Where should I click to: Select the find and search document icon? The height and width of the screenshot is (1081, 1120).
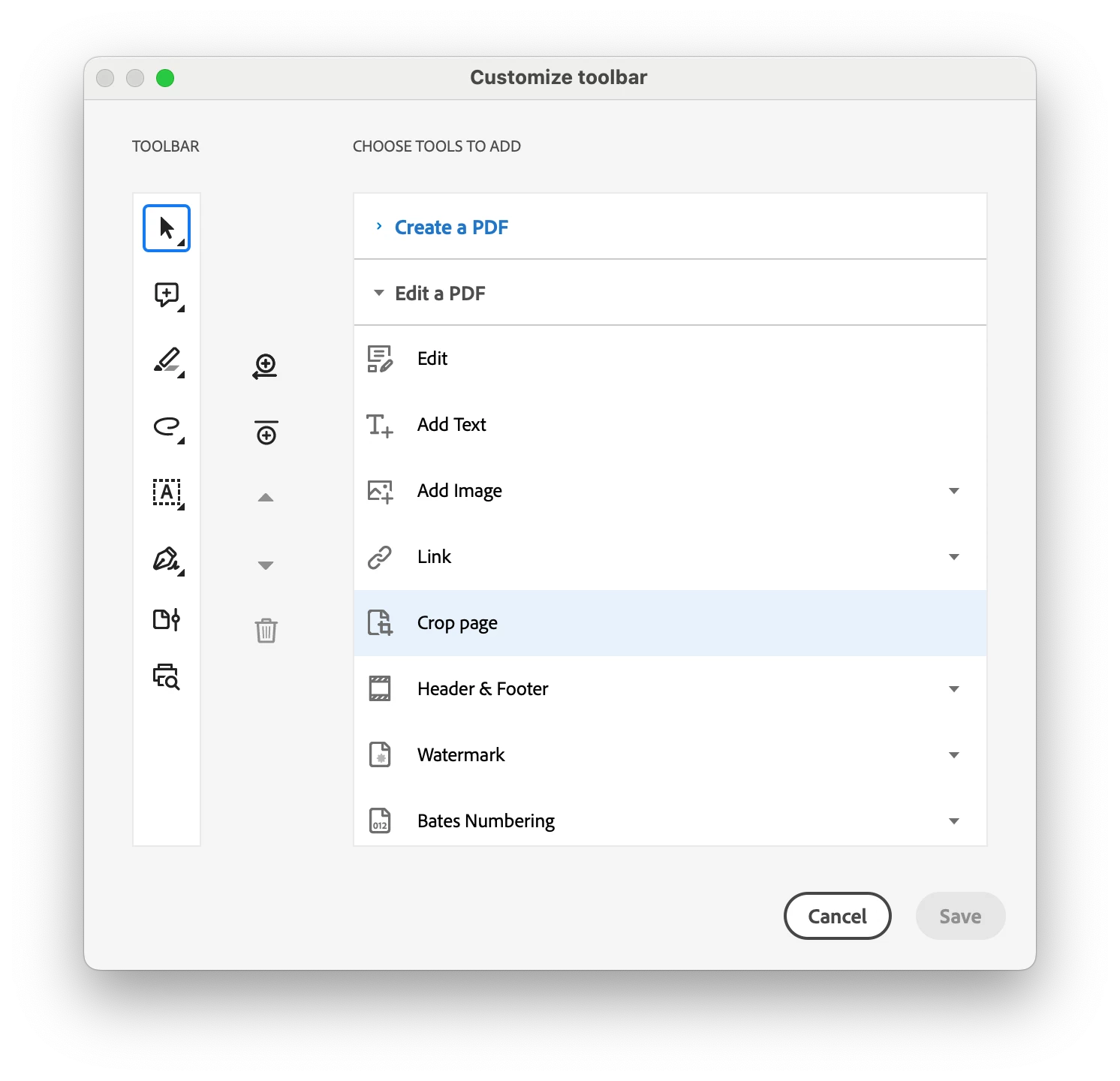coord(167,676)
